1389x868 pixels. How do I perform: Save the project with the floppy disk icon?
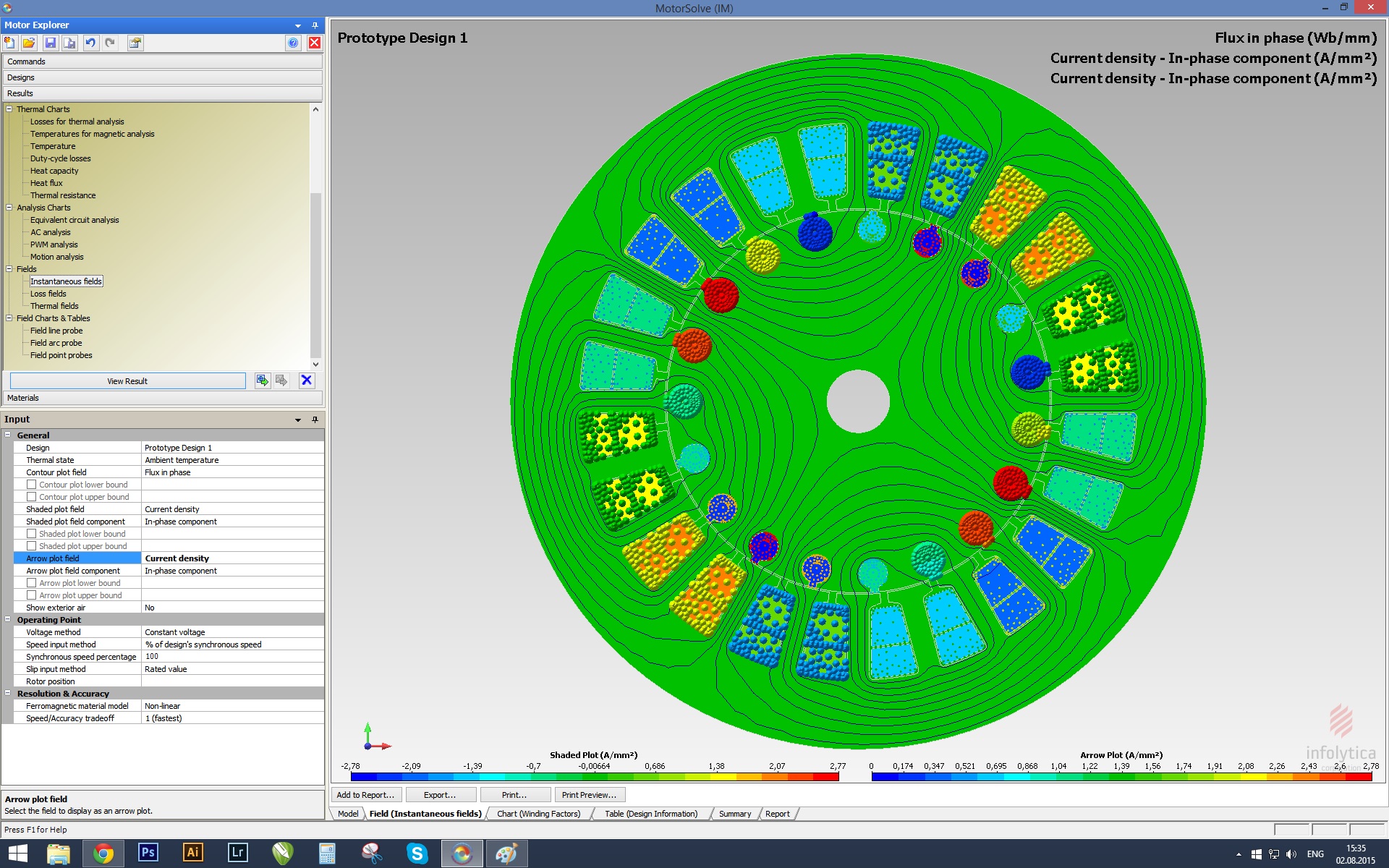pyautogui.click(x=51, y=43)
